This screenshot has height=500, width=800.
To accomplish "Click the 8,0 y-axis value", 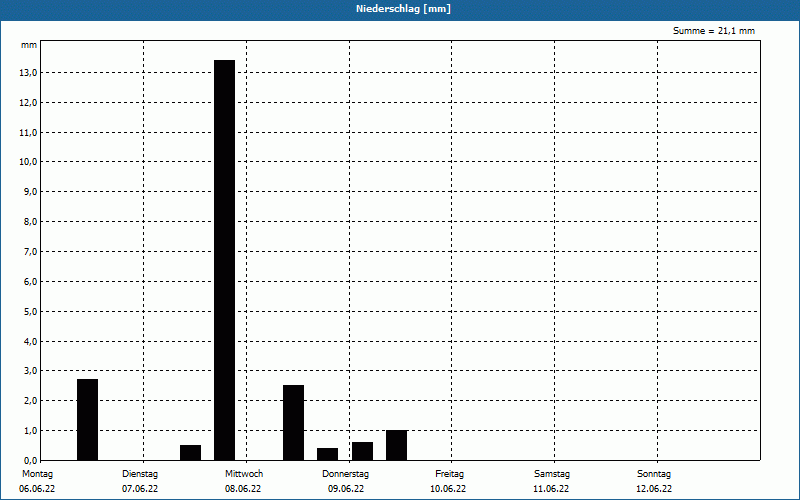I will click(30, 222).
